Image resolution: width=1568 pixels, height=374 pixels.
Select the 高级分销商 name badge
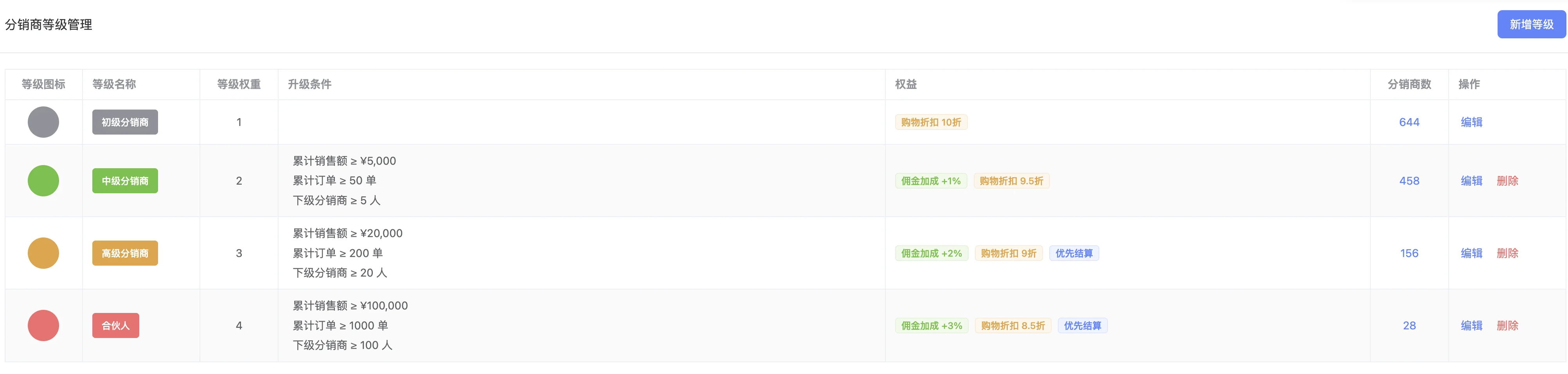(124, 253)
